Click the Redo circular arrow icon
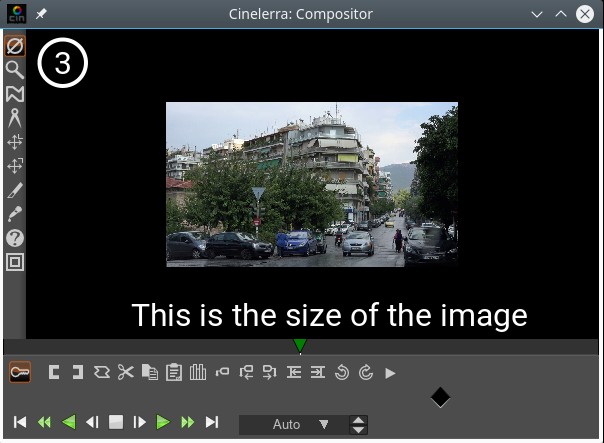Viewport: 604px width, 443px height. click(x=366, y=372)
